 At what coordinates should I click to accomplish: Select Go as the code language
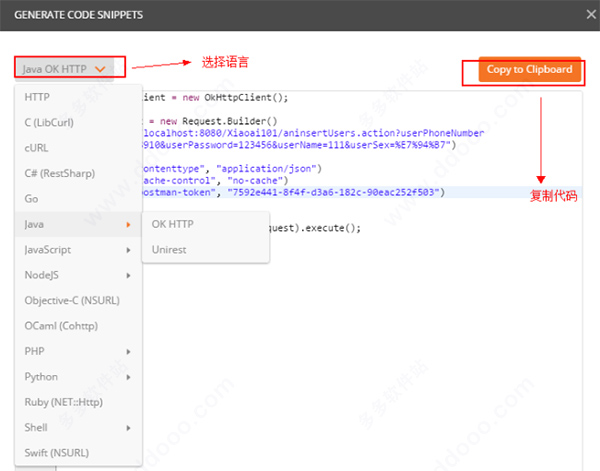[x=31, y=199]
